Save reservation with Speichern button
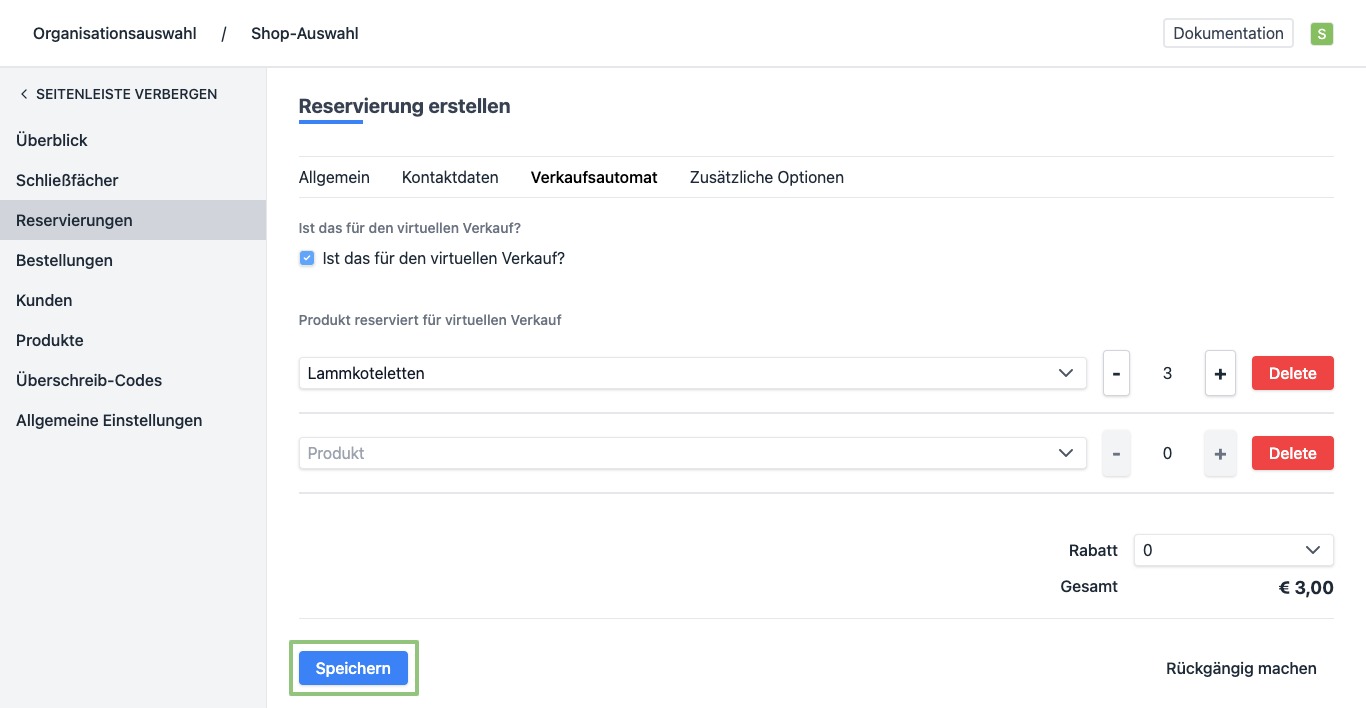 click(x=353, y=669)
